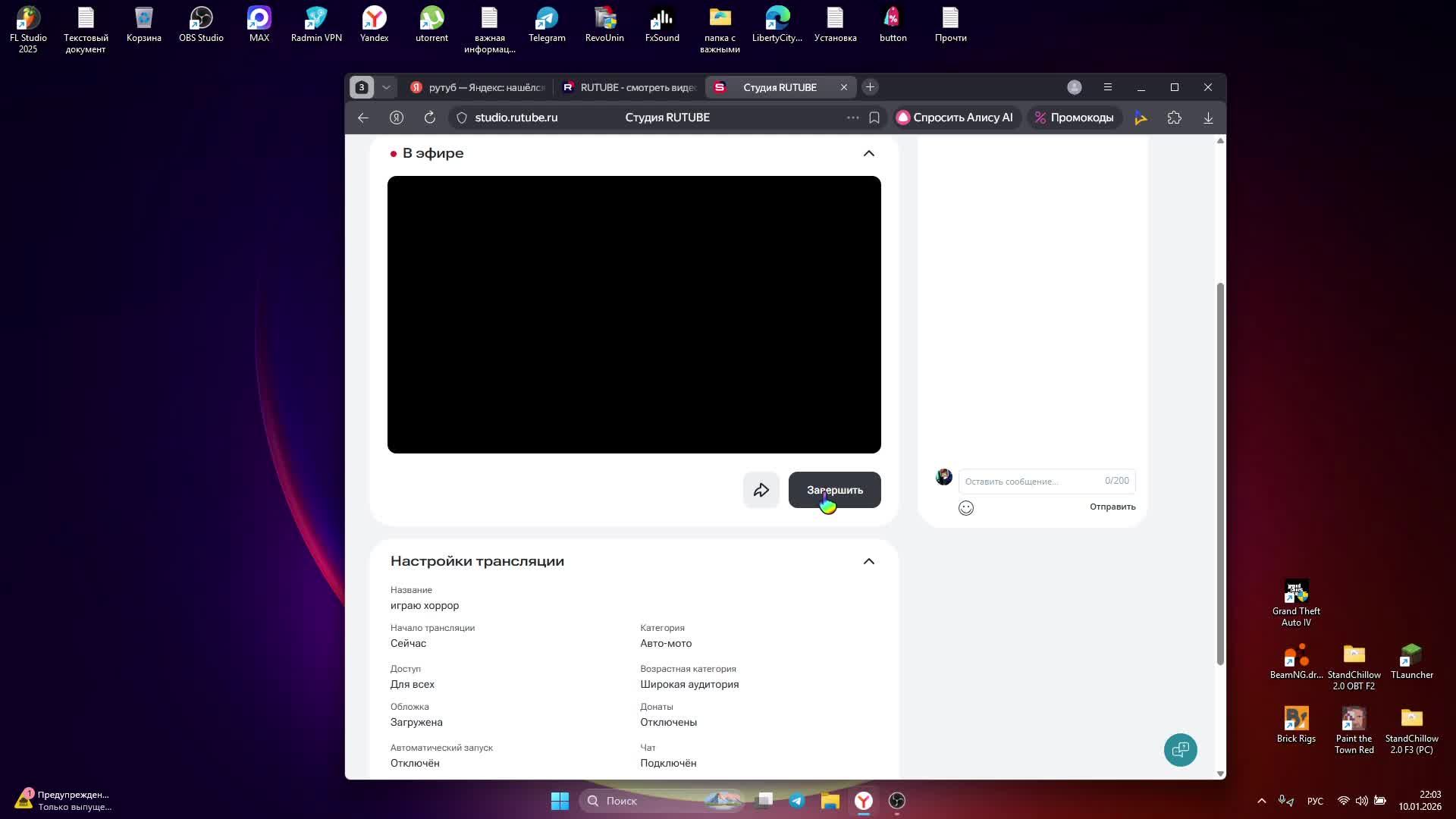
Task: Expand the tab group dropdown arrow
Action: click(x=386, y=87)
